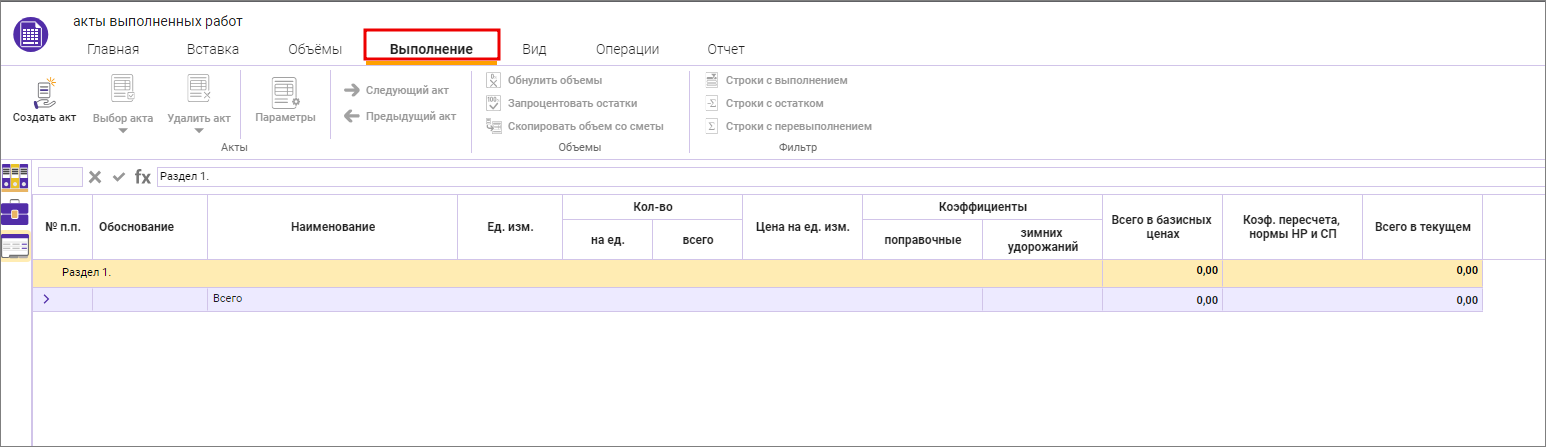Click the formula bar containing Раздел 1.
1546x447 pixels.
tap(850, 177)
